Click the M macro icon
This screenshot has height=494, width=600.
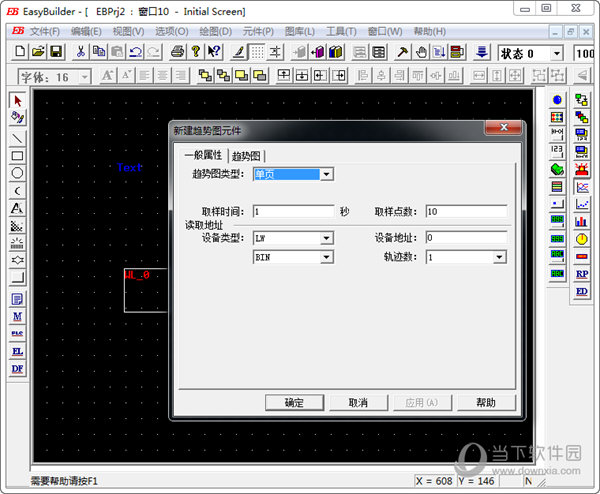(x=17, y=317)
